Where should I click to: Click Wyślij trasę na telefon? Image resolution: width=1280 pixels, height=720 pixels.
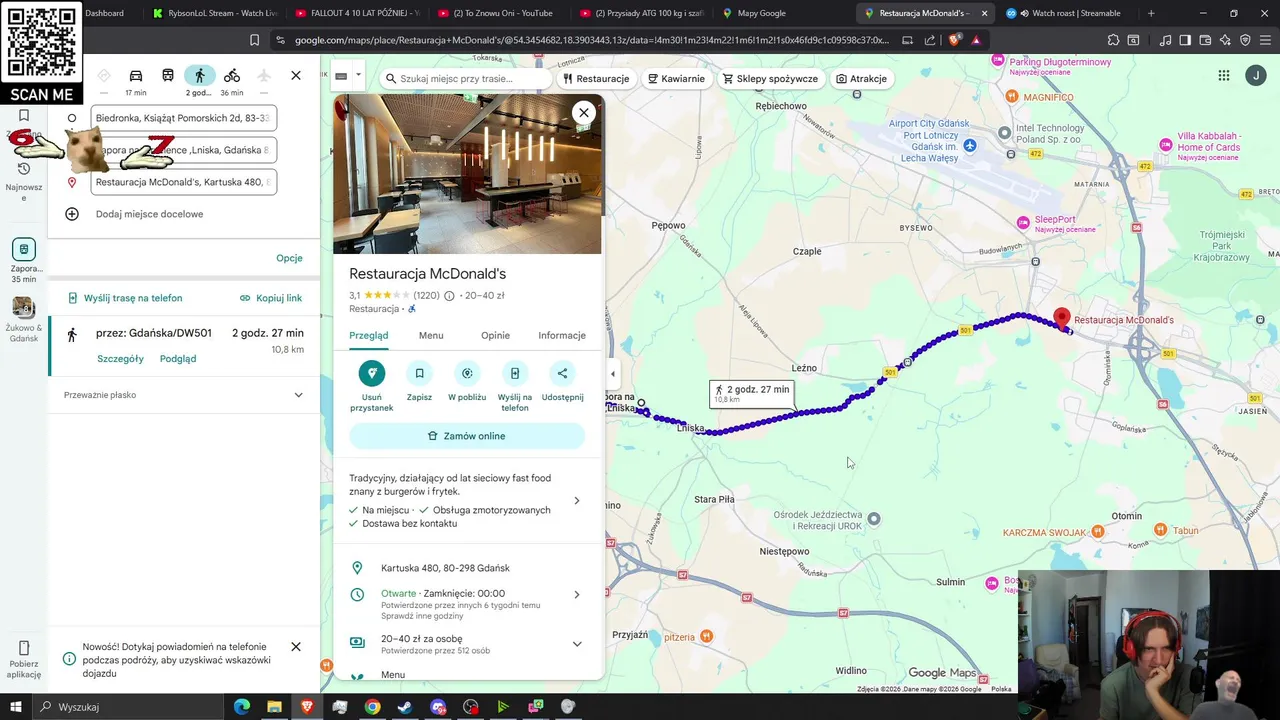[125, 298]
